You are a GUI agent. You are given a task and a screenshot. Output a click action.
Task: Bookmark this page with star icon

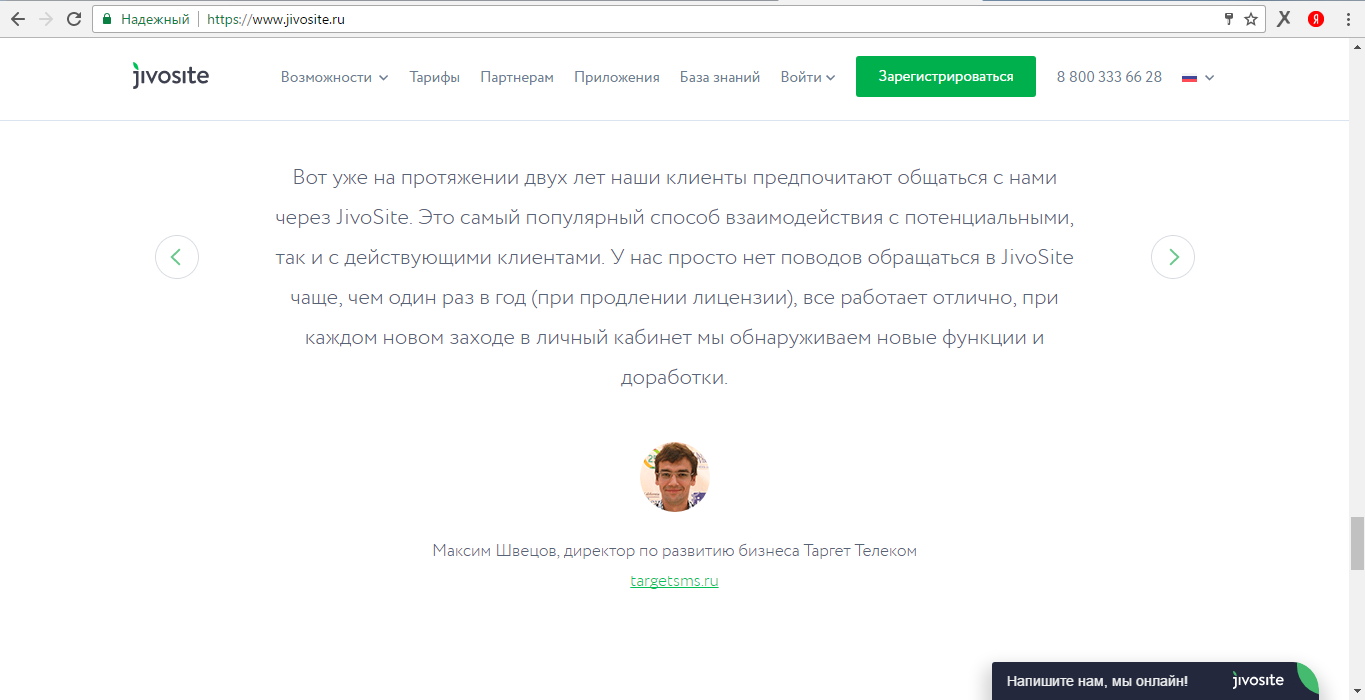pyautogui.click(x=1250, y=19)
